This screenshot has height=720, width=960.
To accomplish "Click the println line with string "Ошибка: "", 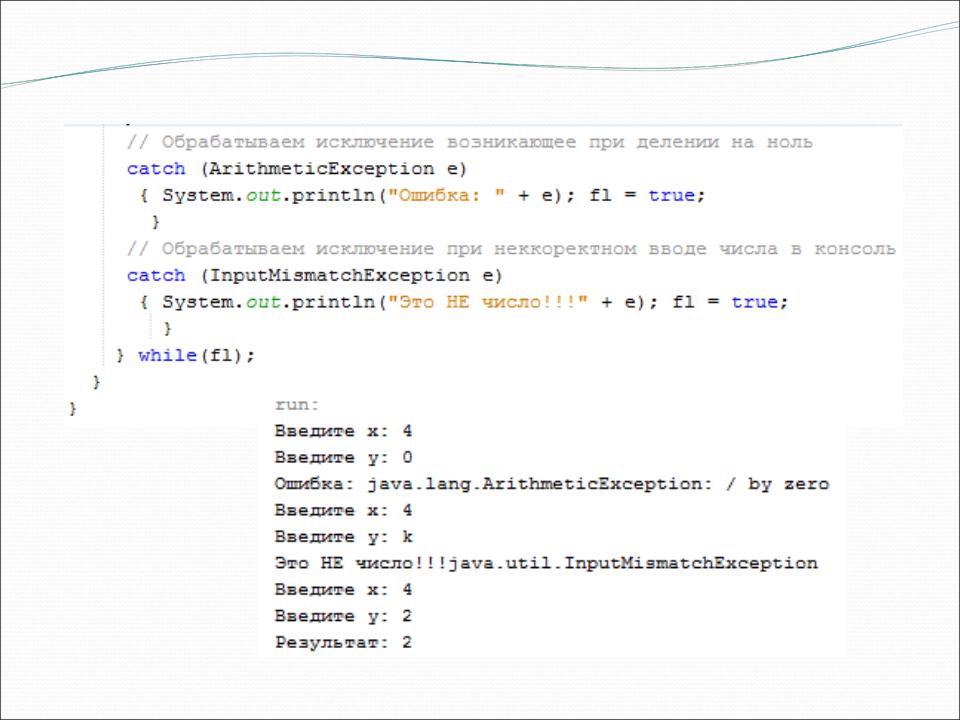I will (x=422, y=196).
